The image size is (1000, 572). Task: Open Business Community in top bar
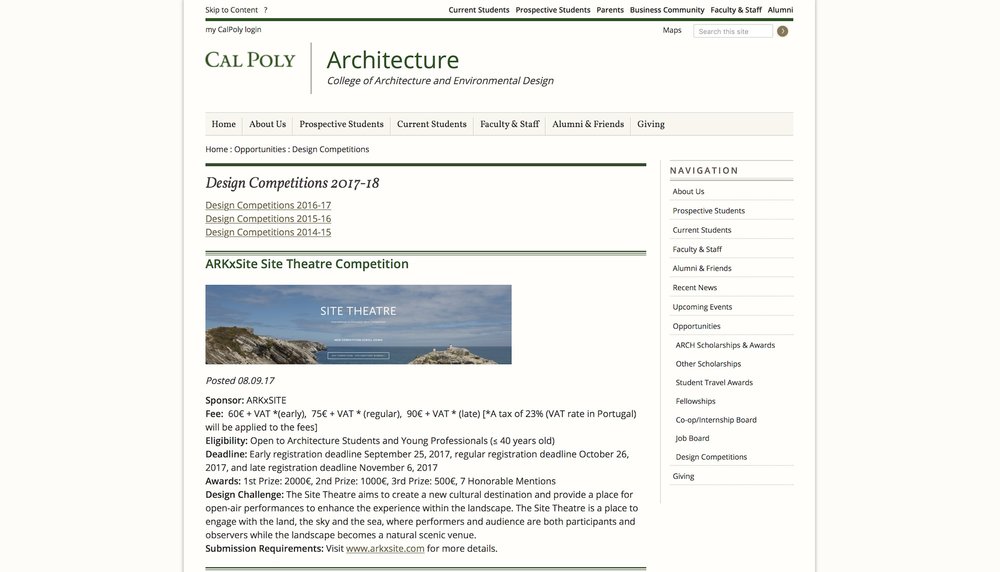[x=666, y=10]
